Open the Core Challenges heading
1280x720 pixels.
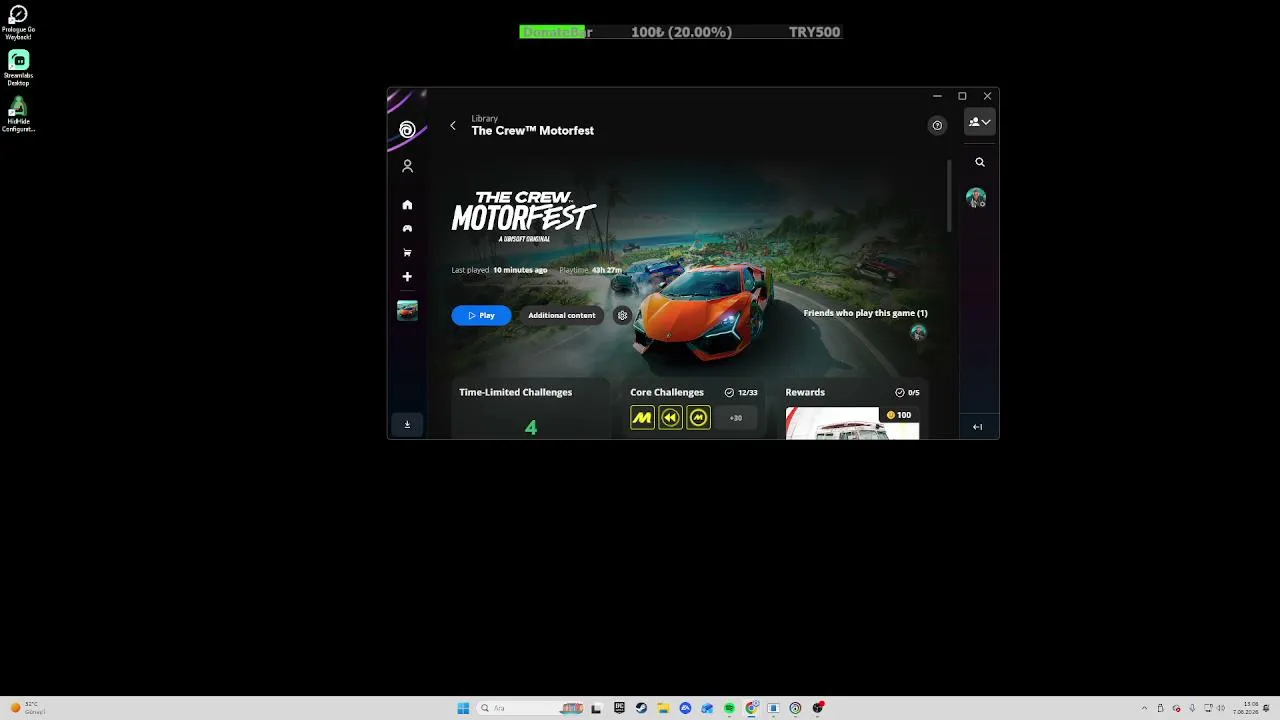[667, 392]
